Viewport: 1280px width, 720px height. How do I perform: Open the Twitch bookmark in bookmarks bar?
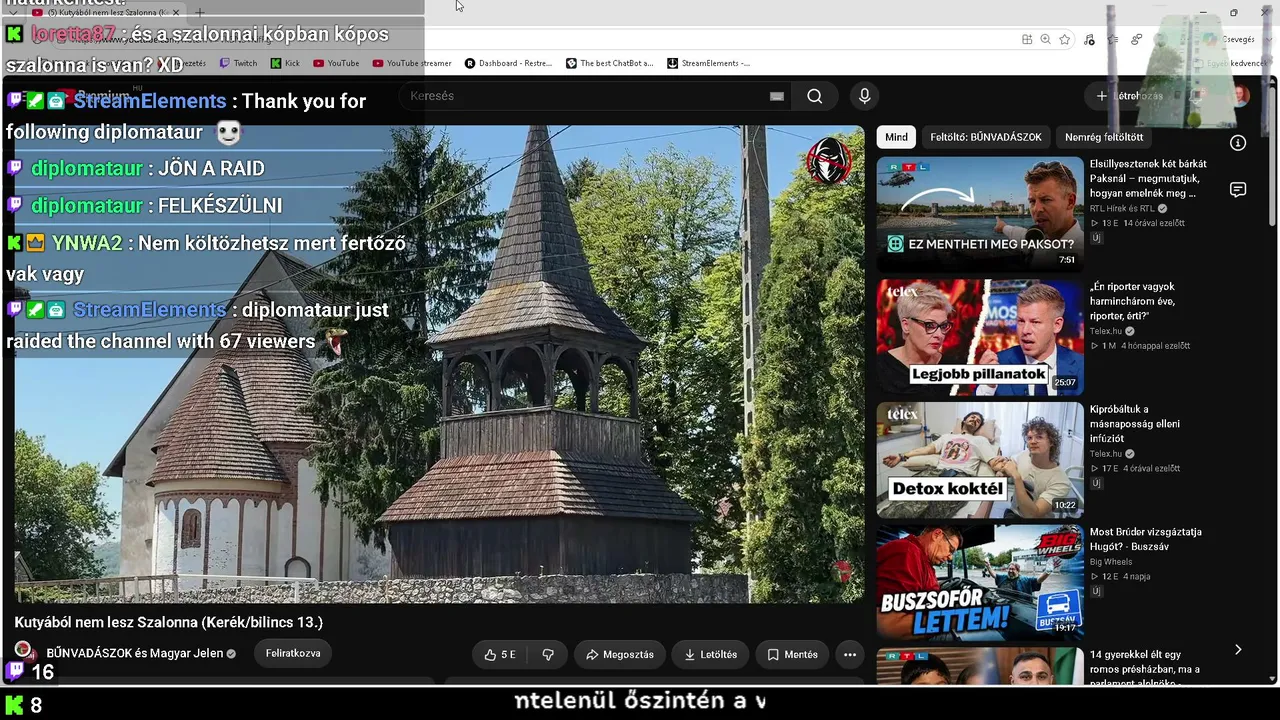click(238, 63)
